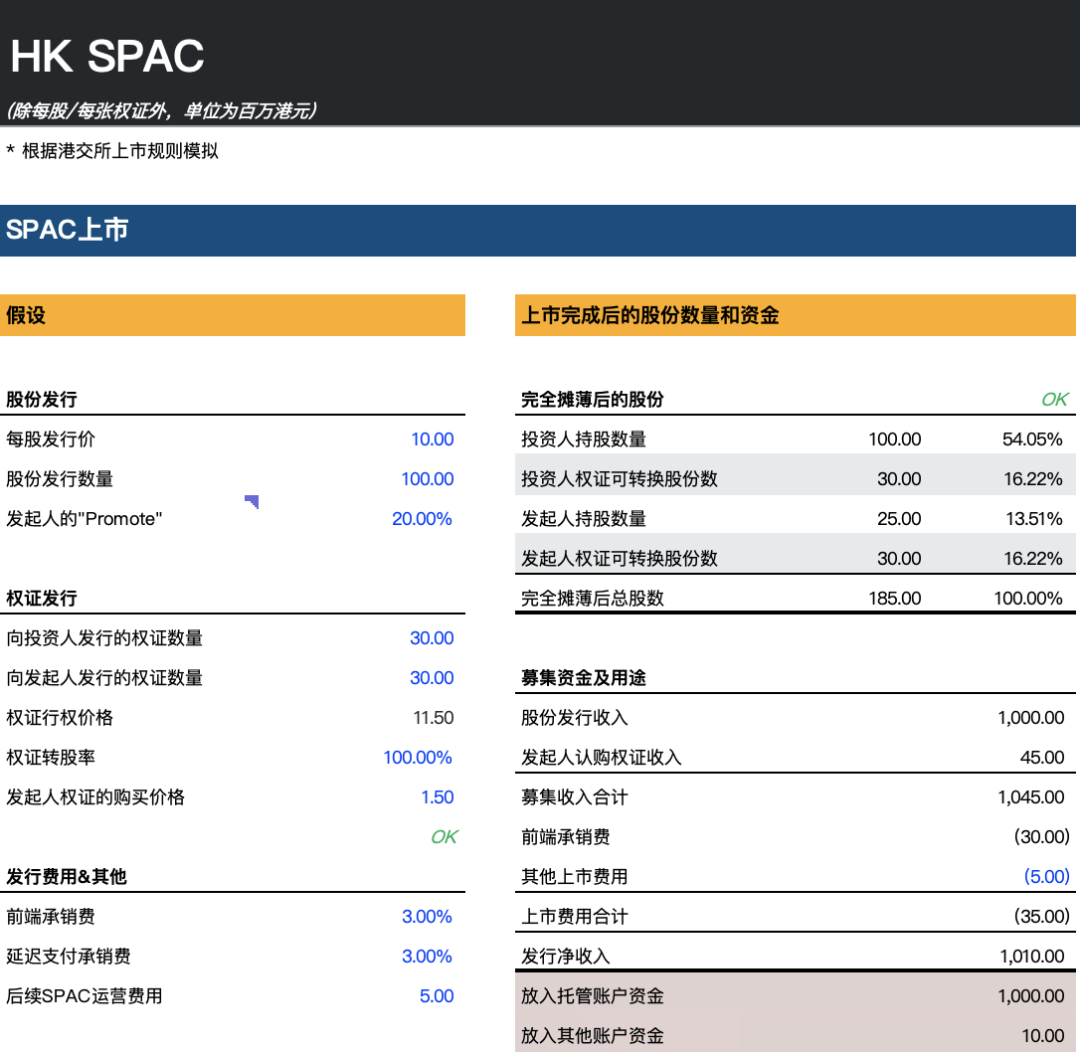Click the green OK check under 假设 section

click(x=443, y=837)
